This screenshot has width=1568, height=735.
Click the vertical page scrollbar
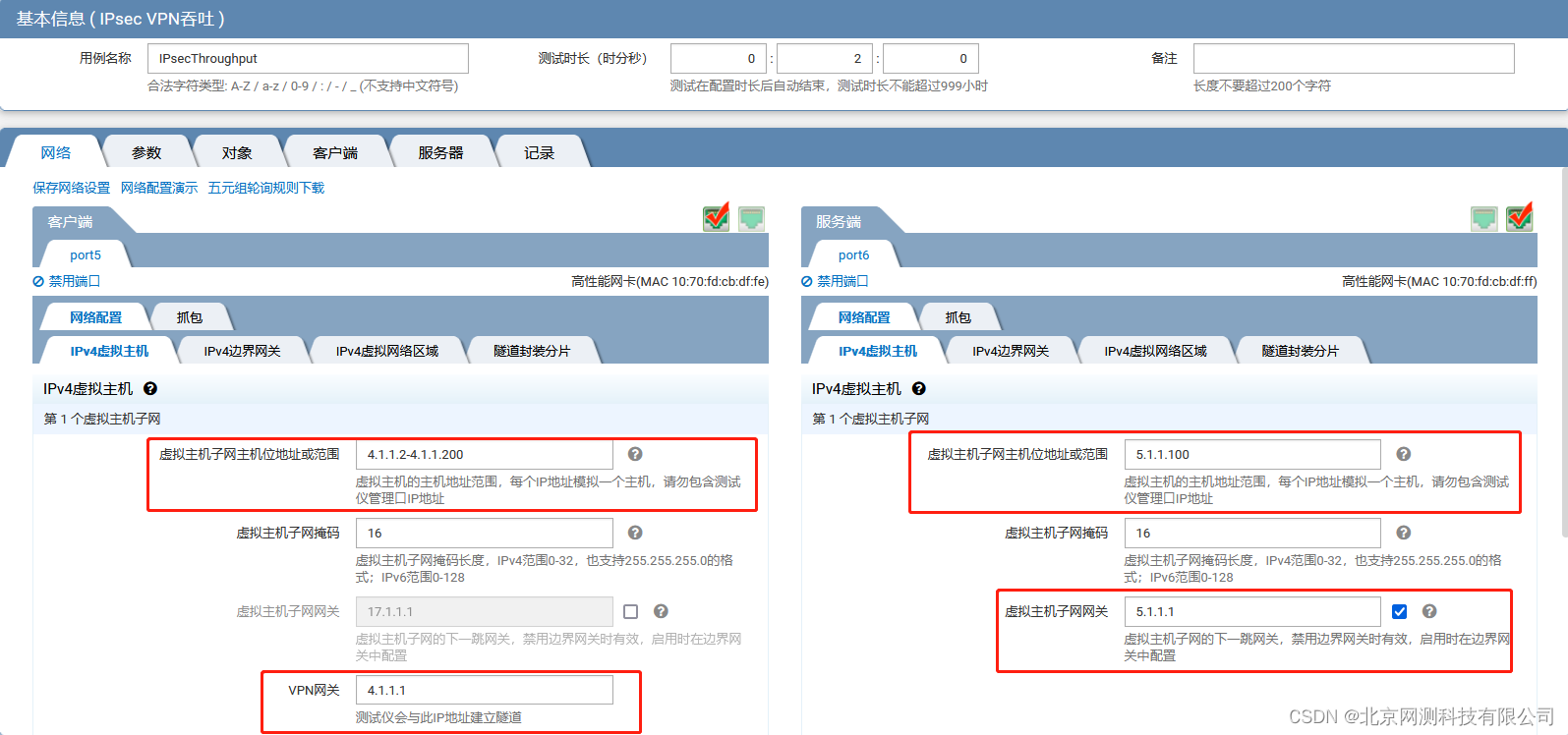click(1564, 352)
